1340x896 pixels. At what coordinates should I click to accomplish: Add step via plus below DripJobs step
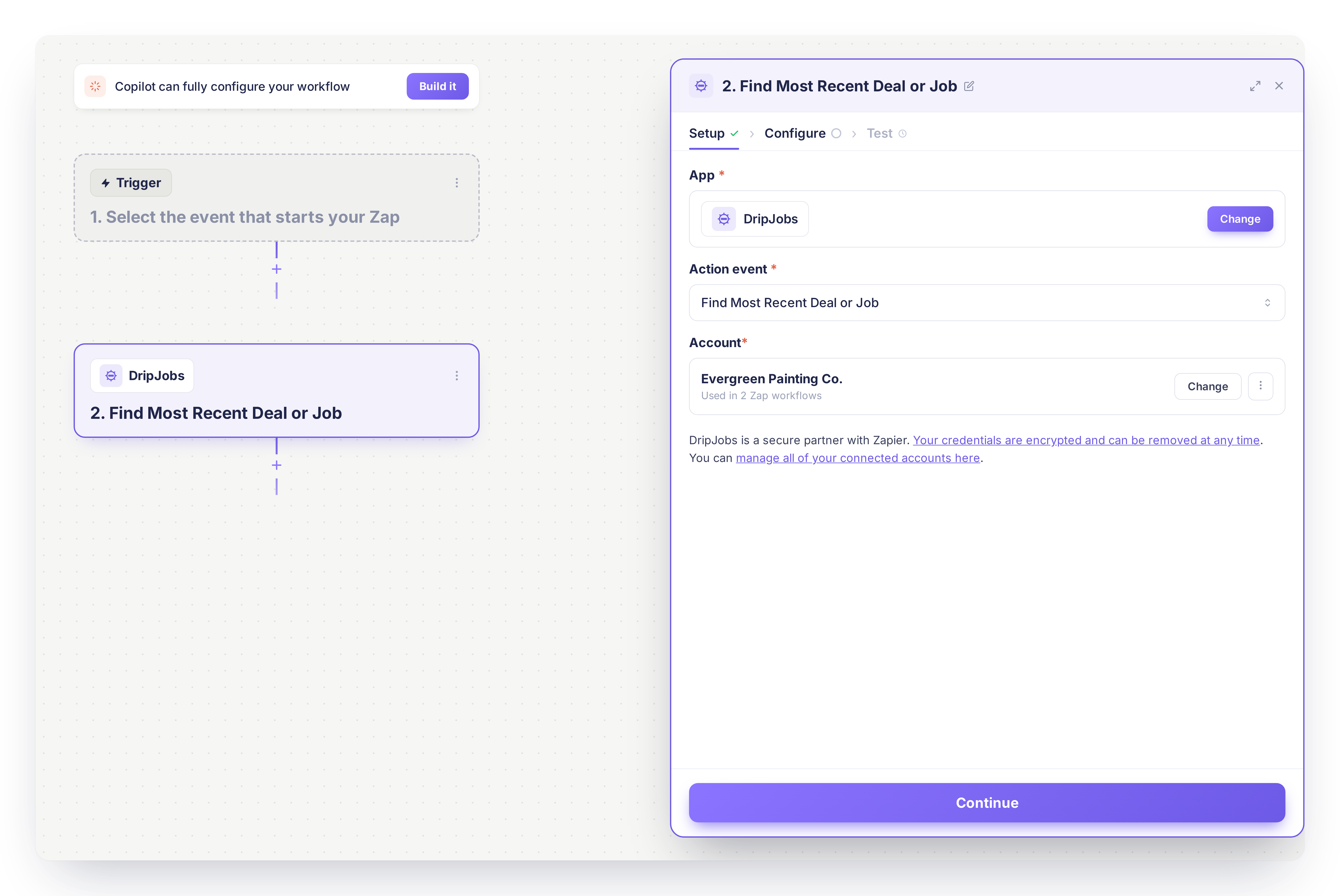(x=276, y=465)
